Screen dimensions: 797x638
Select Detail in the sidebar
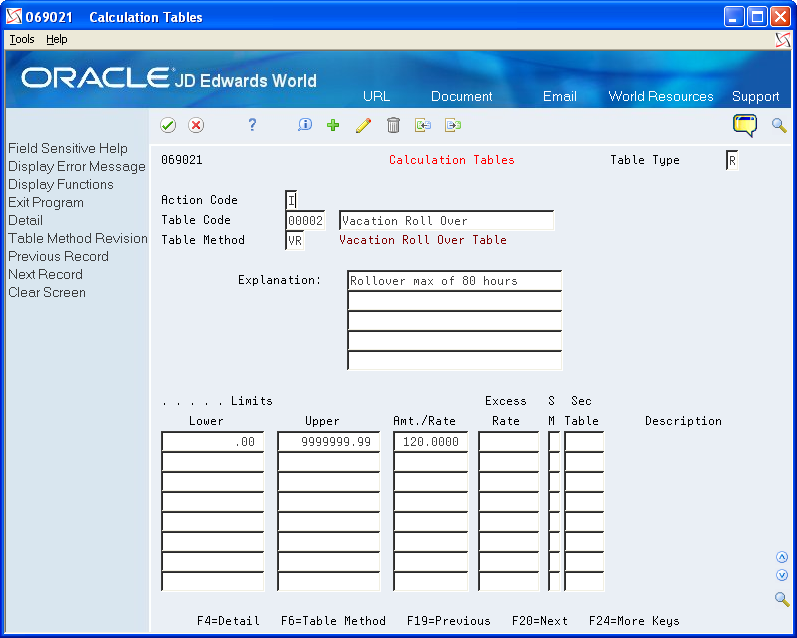coord(25,221)
